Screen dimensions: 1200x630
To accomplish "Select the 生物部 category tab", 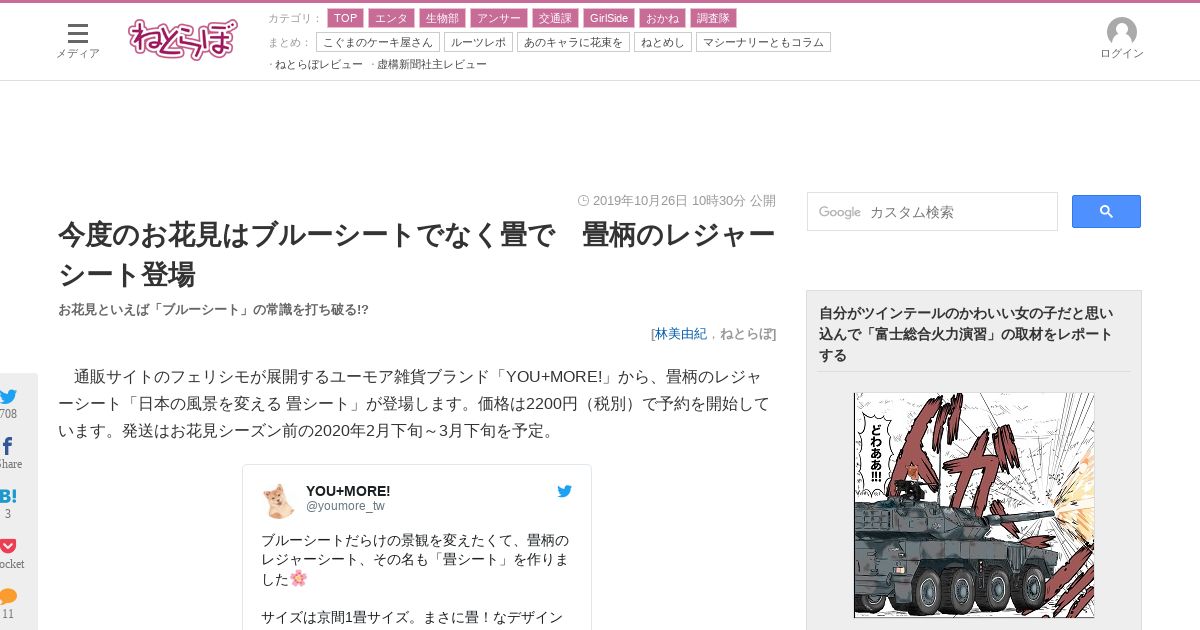I will [x=442, y=18].
